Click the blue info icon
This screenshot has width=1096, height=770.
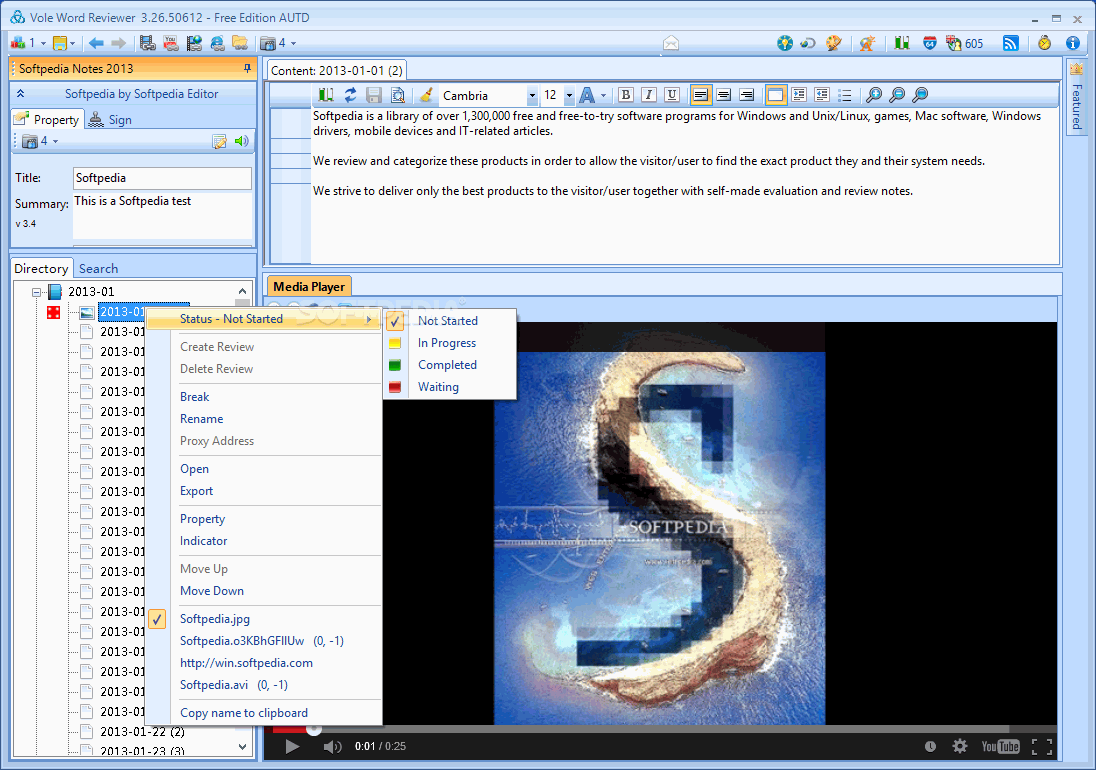[1073, 43]
